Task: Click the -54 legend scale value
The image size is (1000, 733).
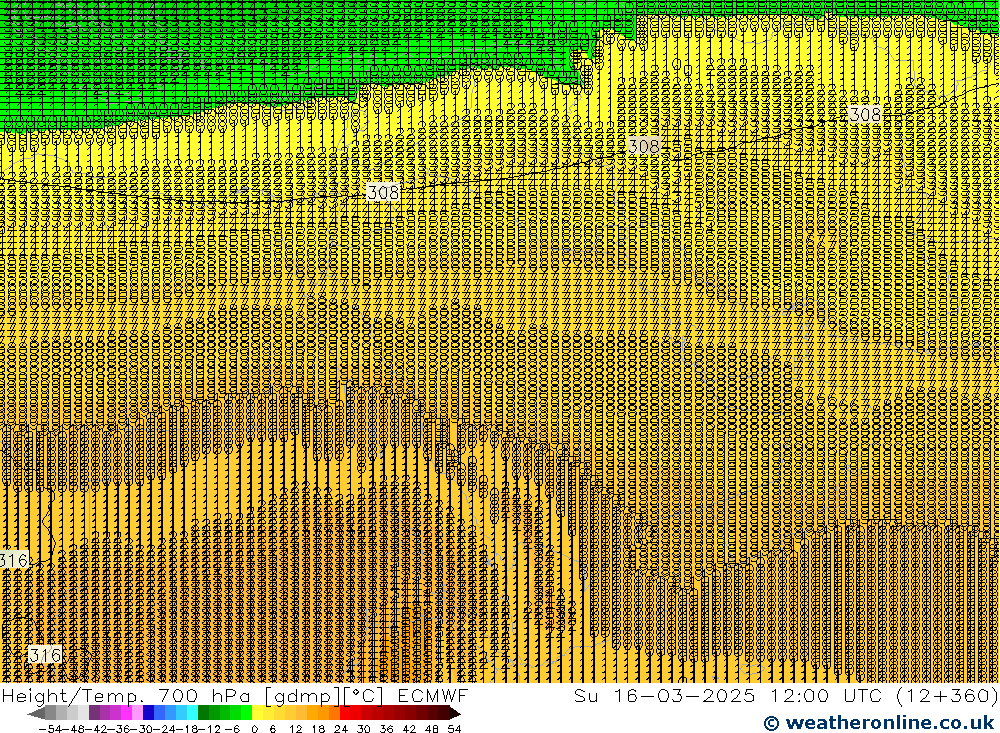Action: coord(50,729)
